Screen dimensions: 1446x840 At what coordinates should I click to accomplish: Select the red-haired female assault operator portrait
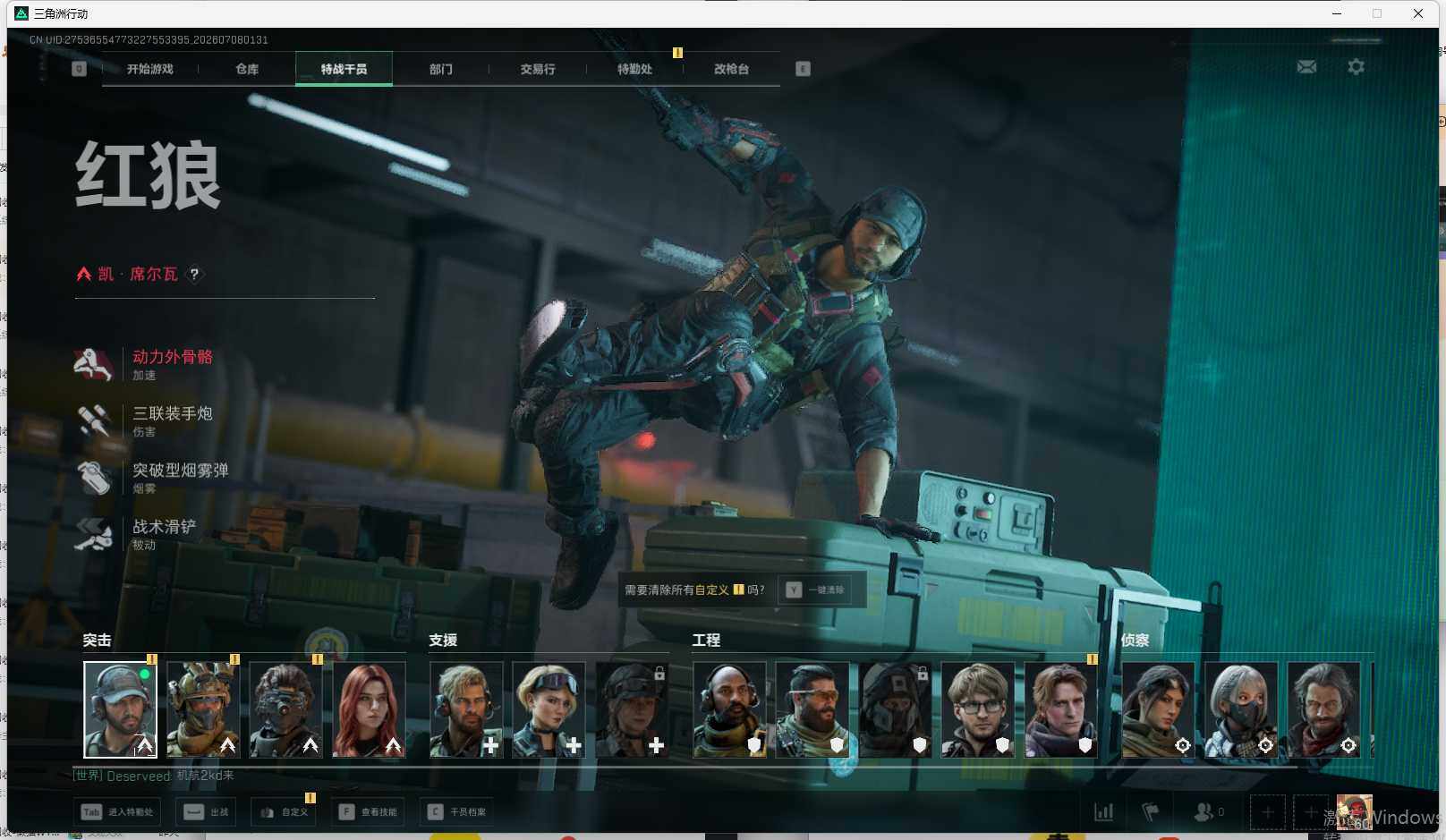click(x=369, y=709)
